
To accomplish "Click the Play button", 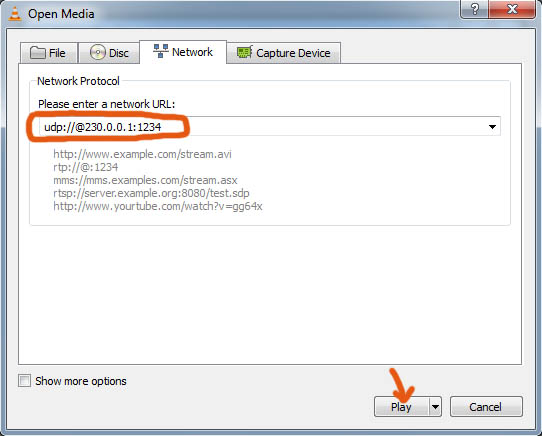I will (x=401, y=407).
